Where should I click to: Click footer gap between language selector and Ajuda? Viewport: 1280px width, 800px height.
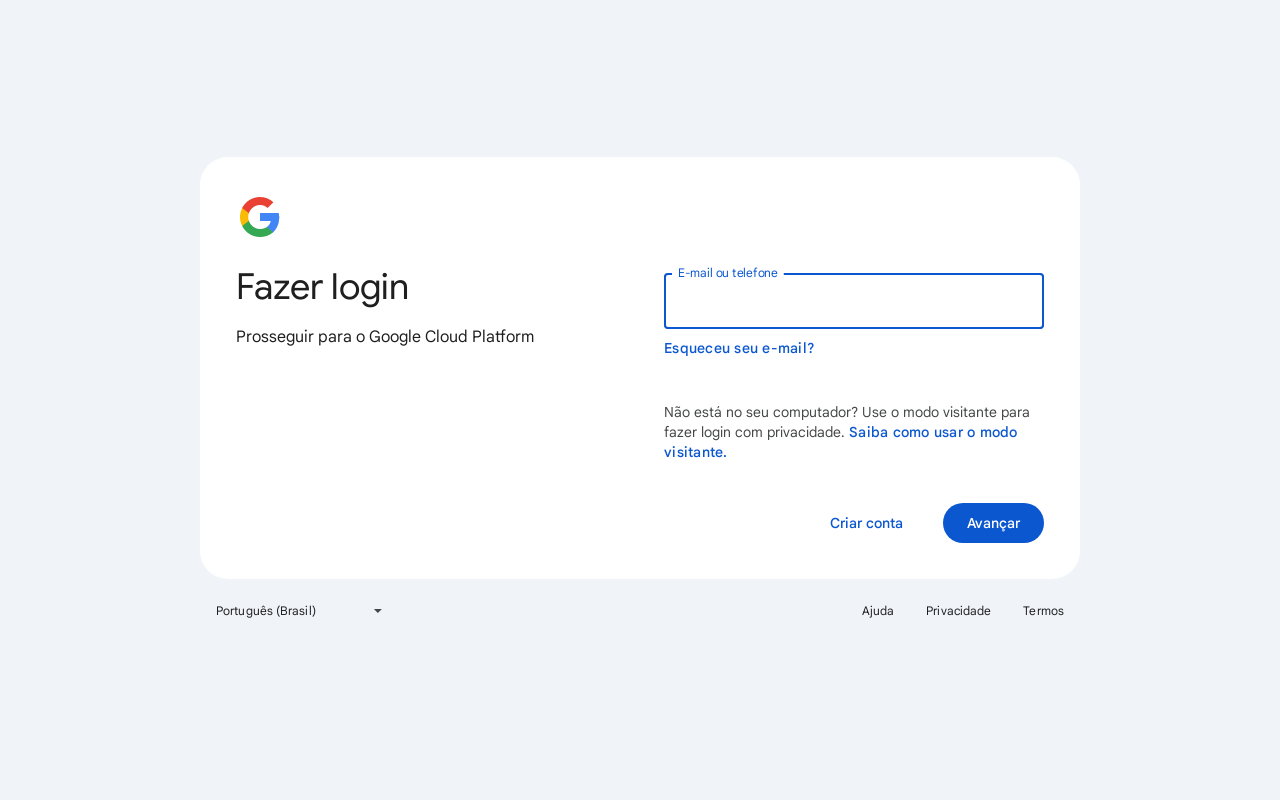620,611
